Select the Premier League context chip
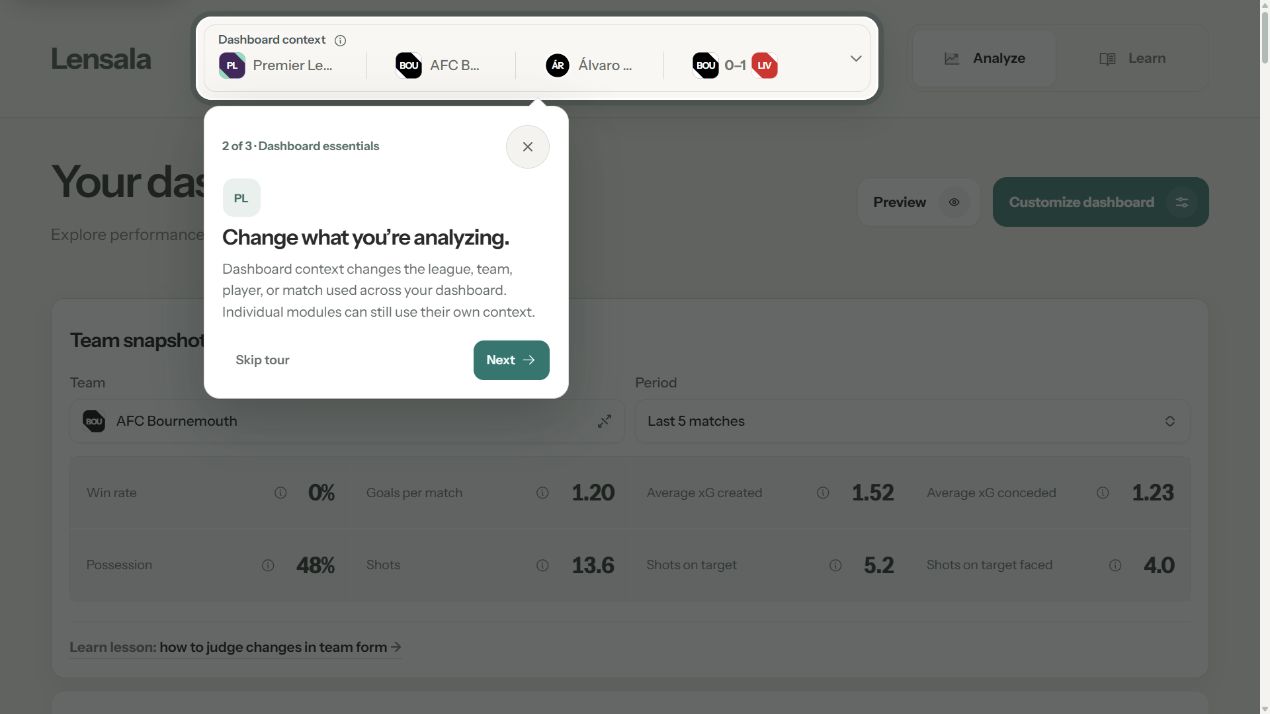The image size is (1270, 714). pos(276,66)
